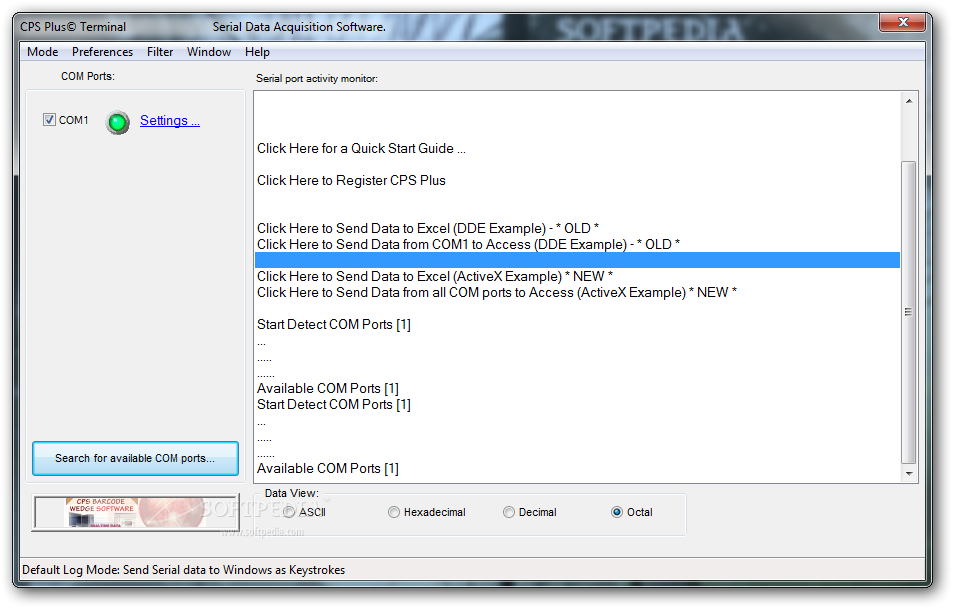Click Send Data from all COM ports to Access line

pyautogui.click(x=497, y=292)
